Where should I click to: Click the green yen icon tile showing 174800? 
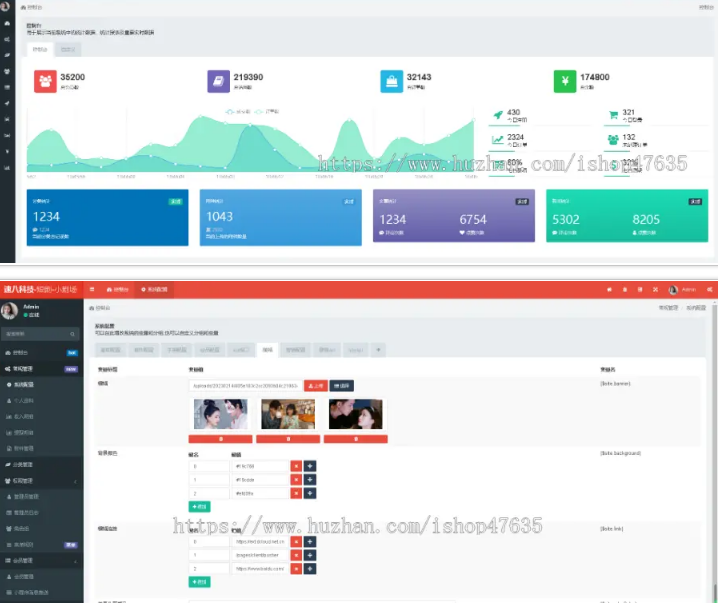tap(564, 81)
